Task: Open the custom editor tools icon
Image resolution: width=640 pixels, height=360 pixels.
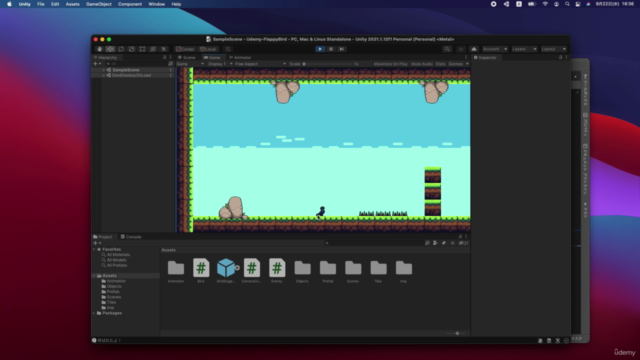Action: pyautogui.click(x=164, y=49)
